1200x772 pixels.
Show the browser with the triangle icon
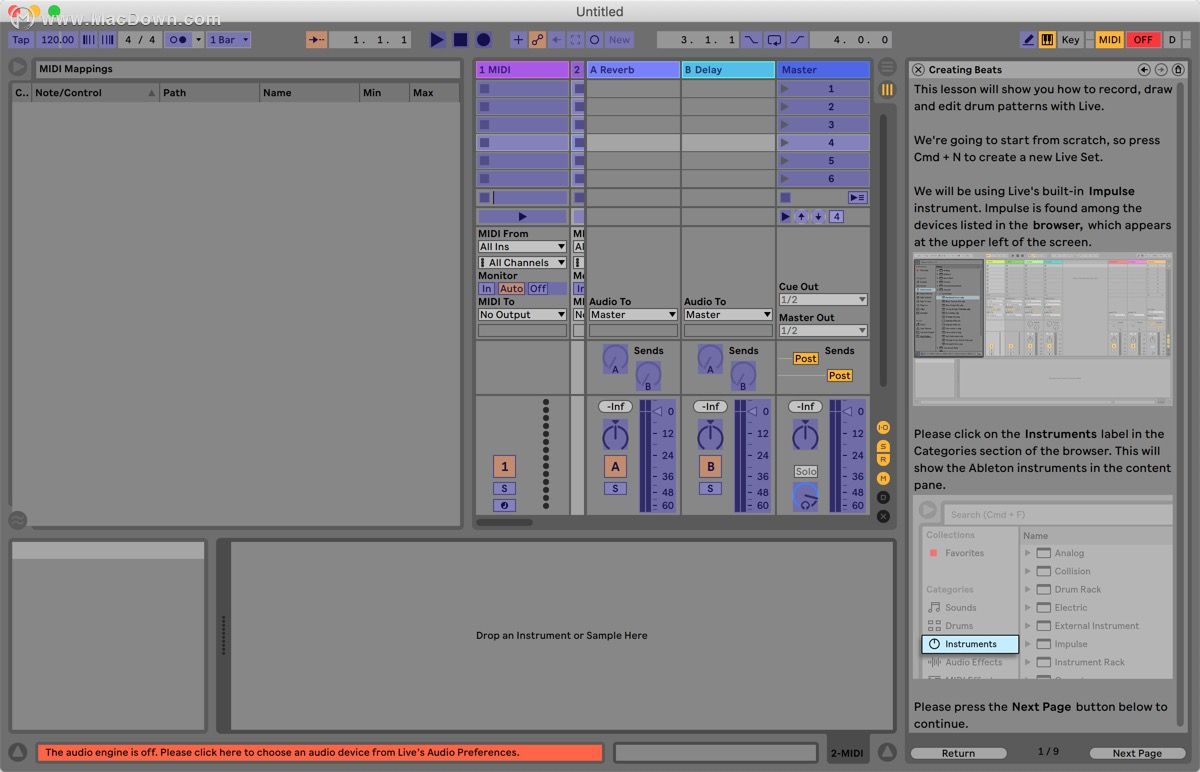(18, 67)
